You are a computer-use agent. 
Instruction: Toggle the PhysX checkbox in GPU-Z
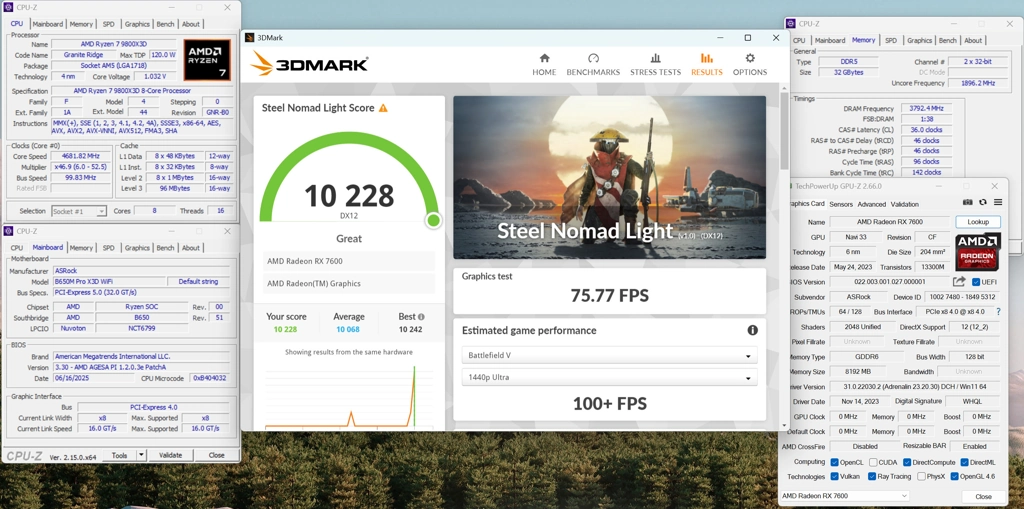click(x=921, y=476)
